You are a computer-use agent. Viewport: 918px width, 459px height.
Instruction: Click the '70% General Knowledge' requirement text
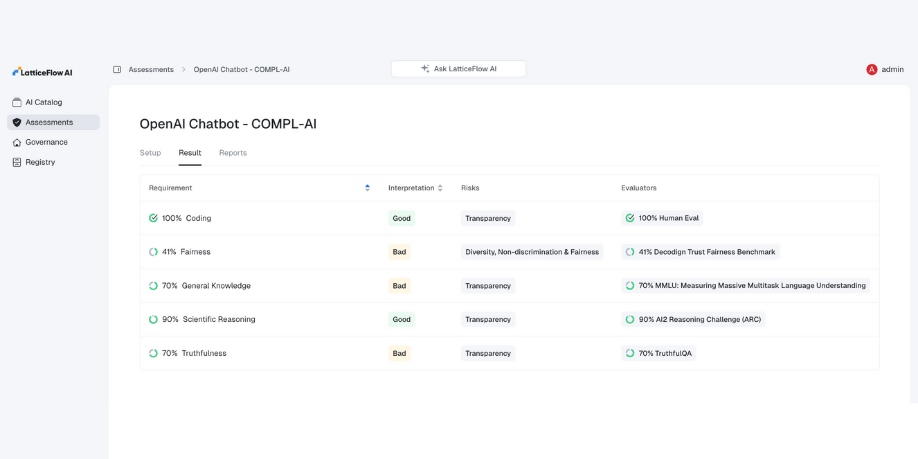(x=206, y=286)
